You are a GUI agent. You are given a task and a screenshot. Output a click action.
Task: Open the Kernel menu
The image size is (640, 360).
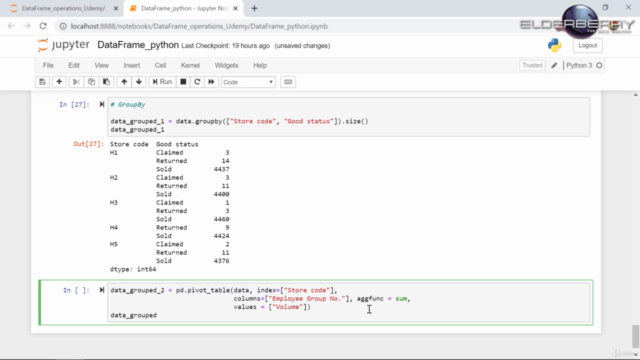coord(190,65)
